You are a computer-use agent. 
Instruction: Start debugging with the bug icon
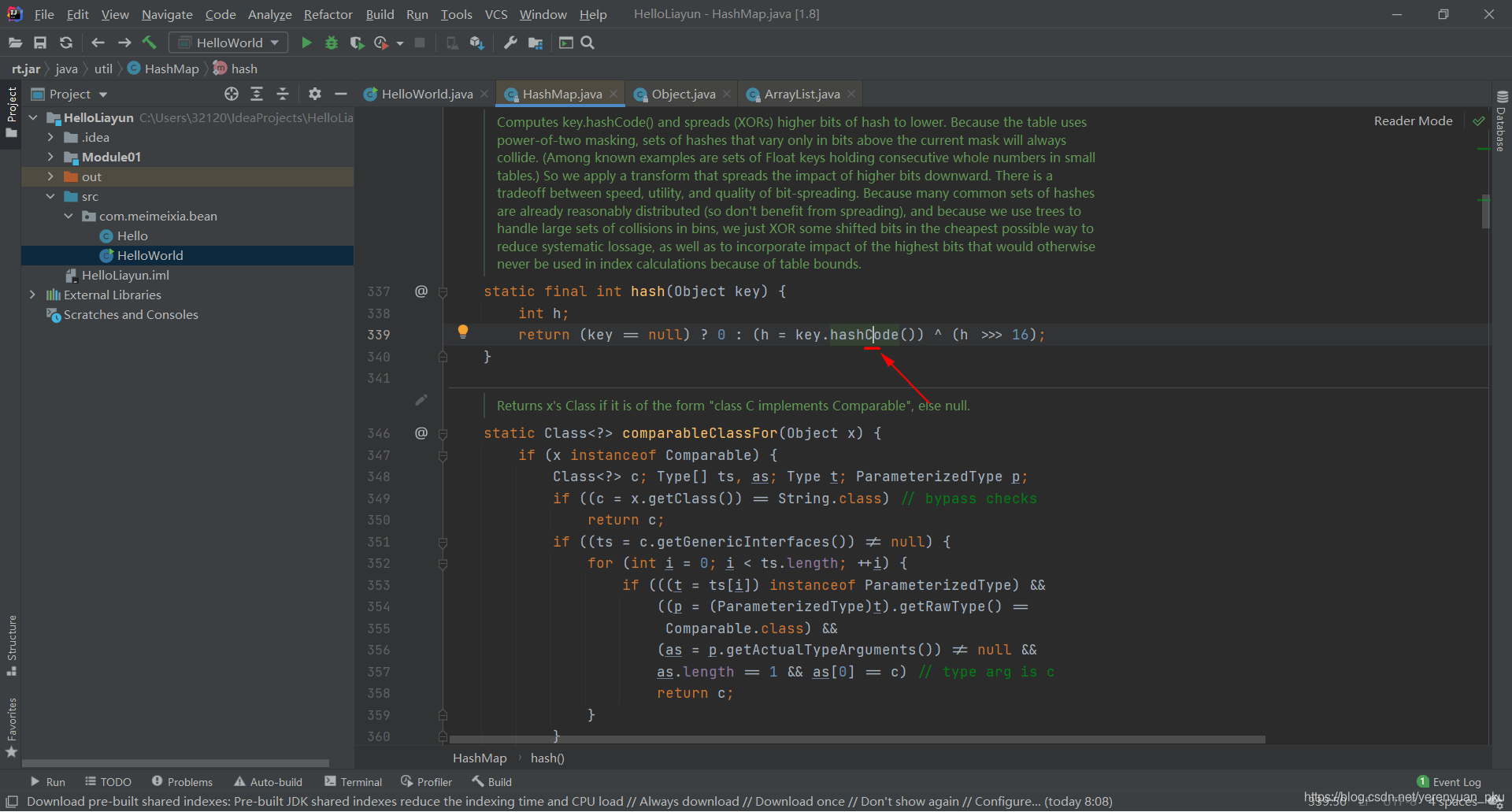pyautogui.click(x=332, y=43)
